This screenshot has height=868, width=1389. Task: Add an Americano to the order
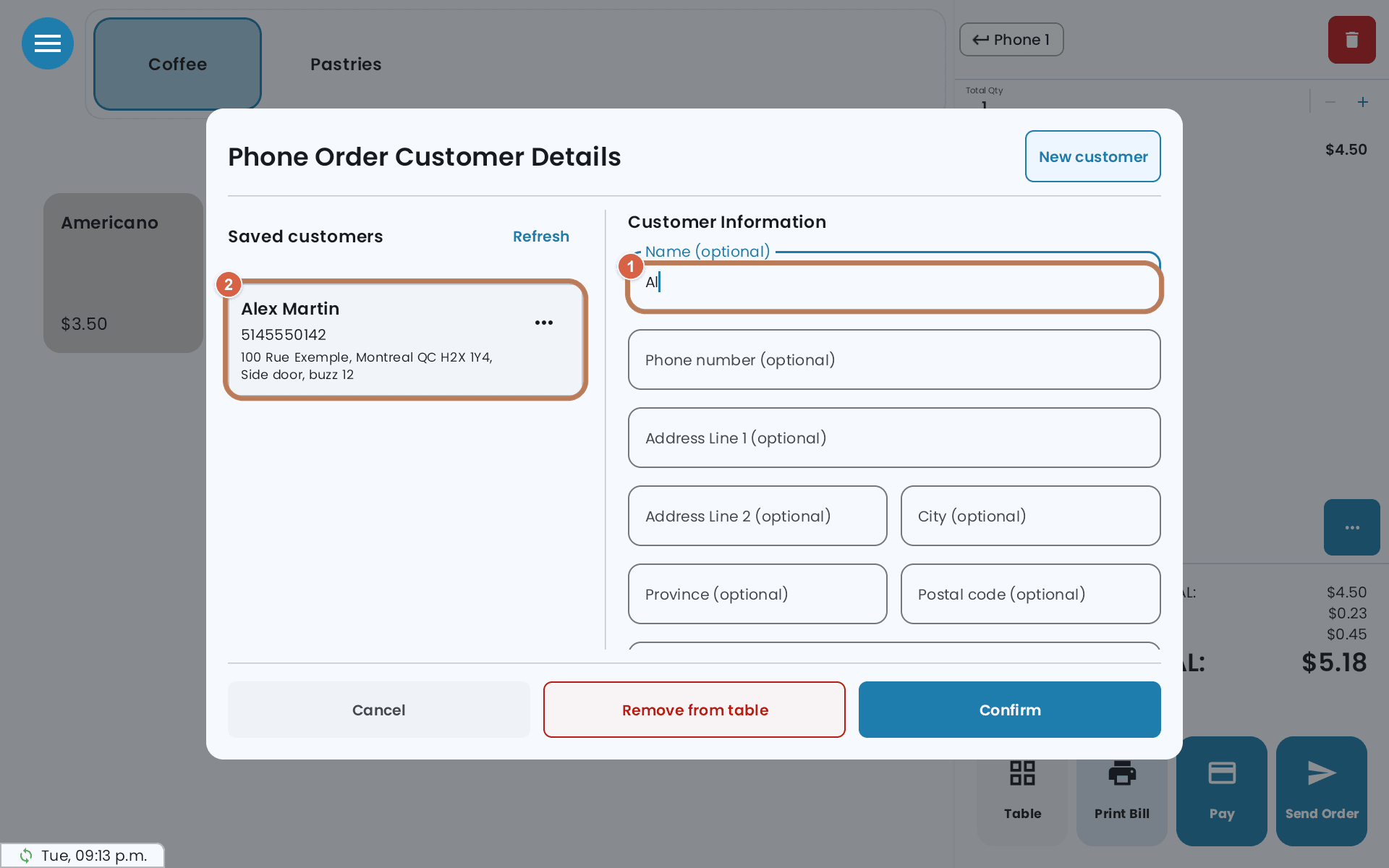click(x=123, y=273)
